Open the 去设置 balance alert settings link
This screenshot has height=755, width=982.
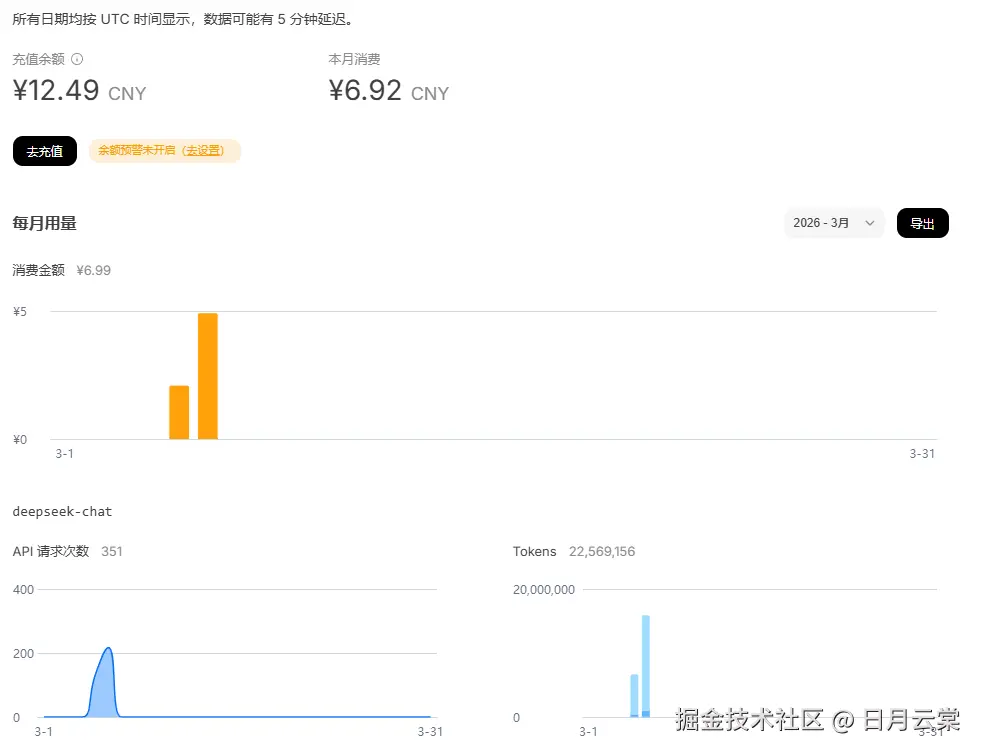tap(204, 150)
